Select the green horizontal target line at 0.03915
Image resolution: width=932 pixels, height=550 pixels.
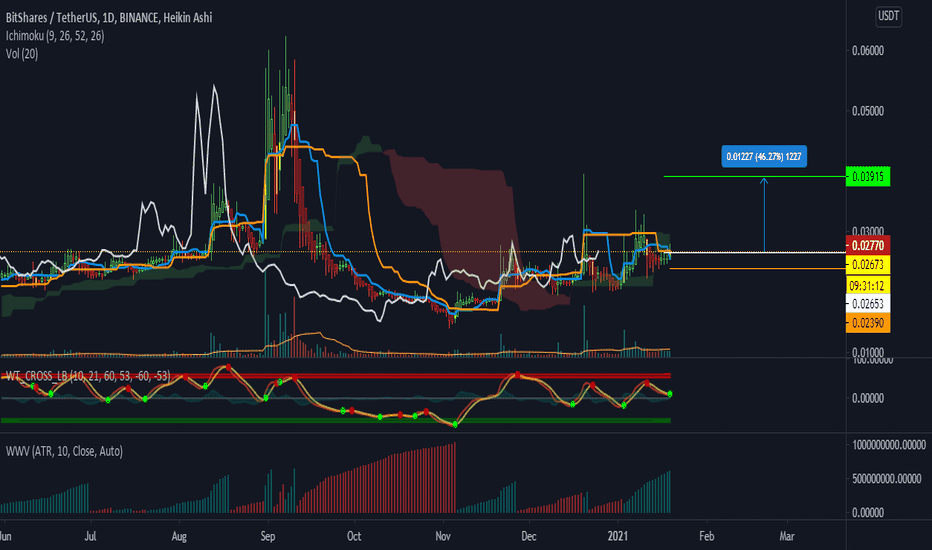(x=755, y=177)
